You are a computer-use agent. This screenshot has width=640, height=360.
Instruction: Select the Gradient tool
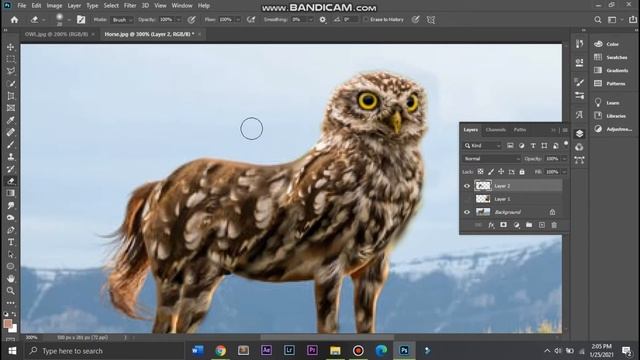pos(11,193)
